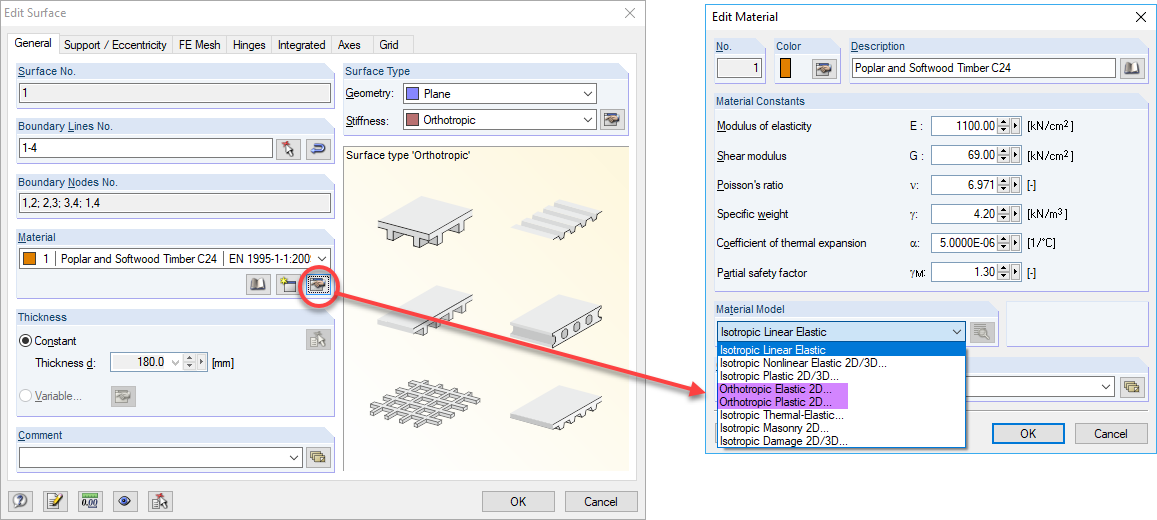Expand the Material selection dropdown
The width and height of the screenshot is (1157, 520).
coord(323,259)
